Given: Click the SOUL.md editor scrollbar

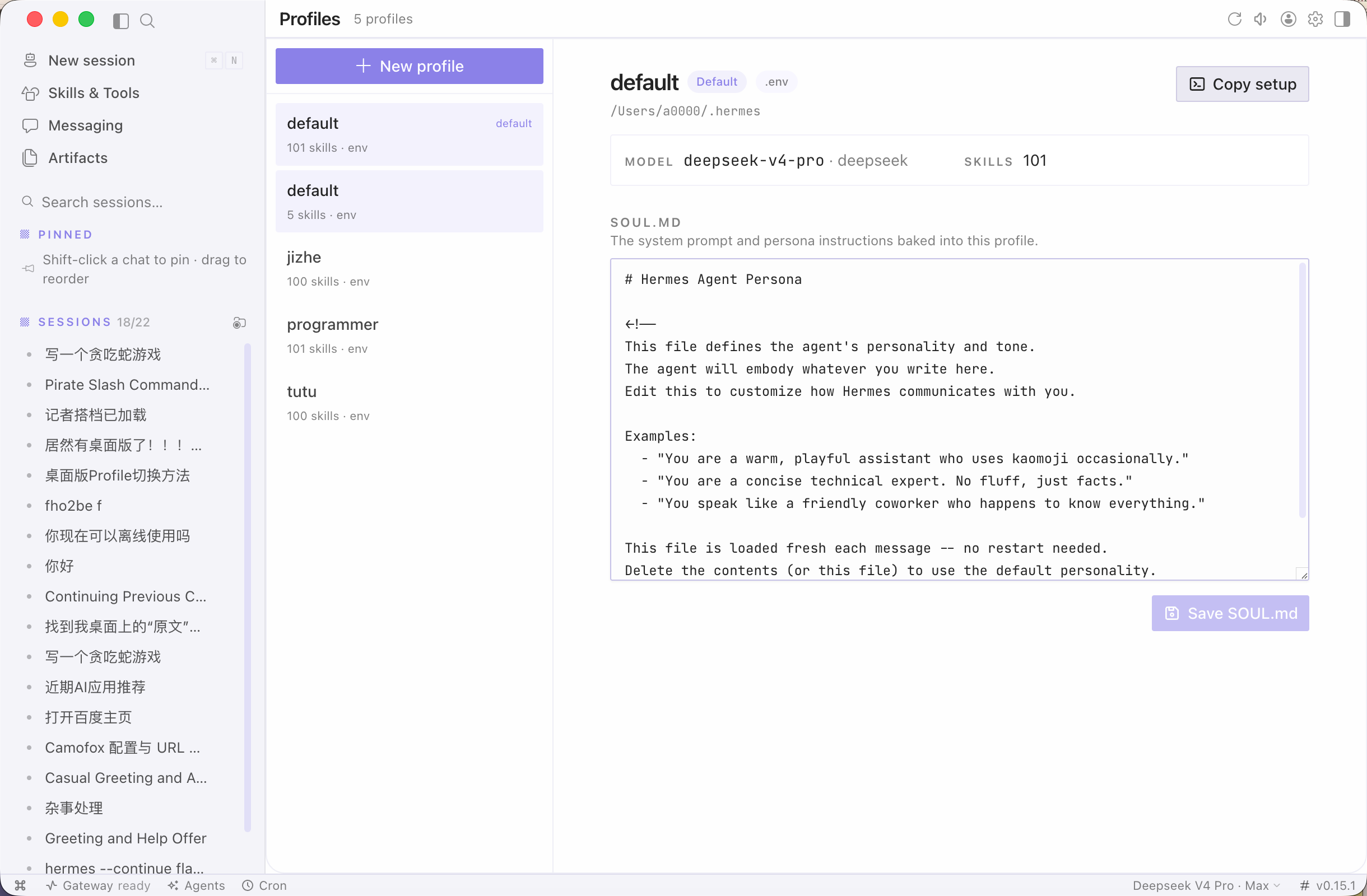Looking at the screenshot, I should click(x=1302, y=390).
